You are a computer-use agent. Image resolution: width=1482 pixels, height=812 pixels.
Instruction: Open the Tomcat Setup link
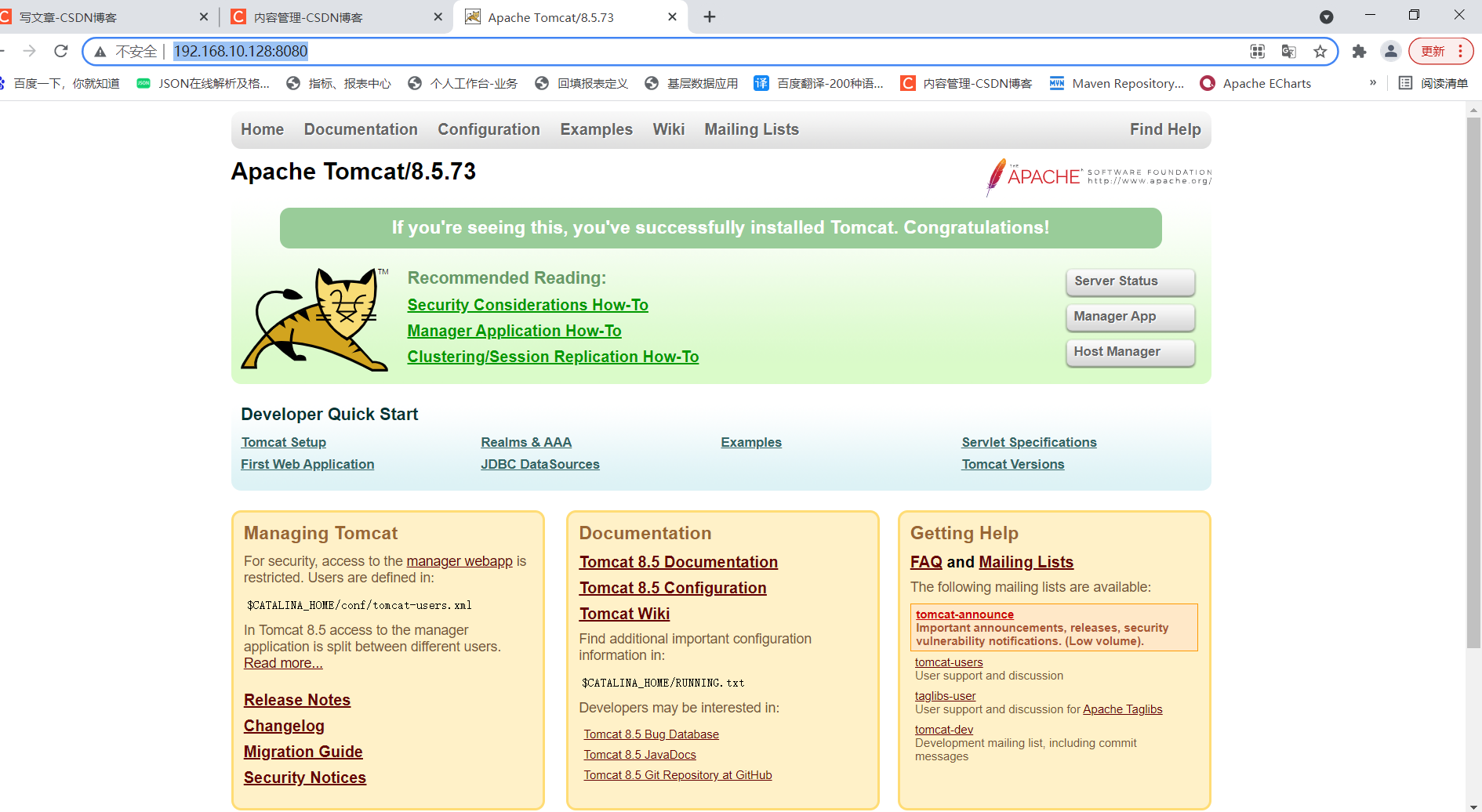tap(283, 442)
